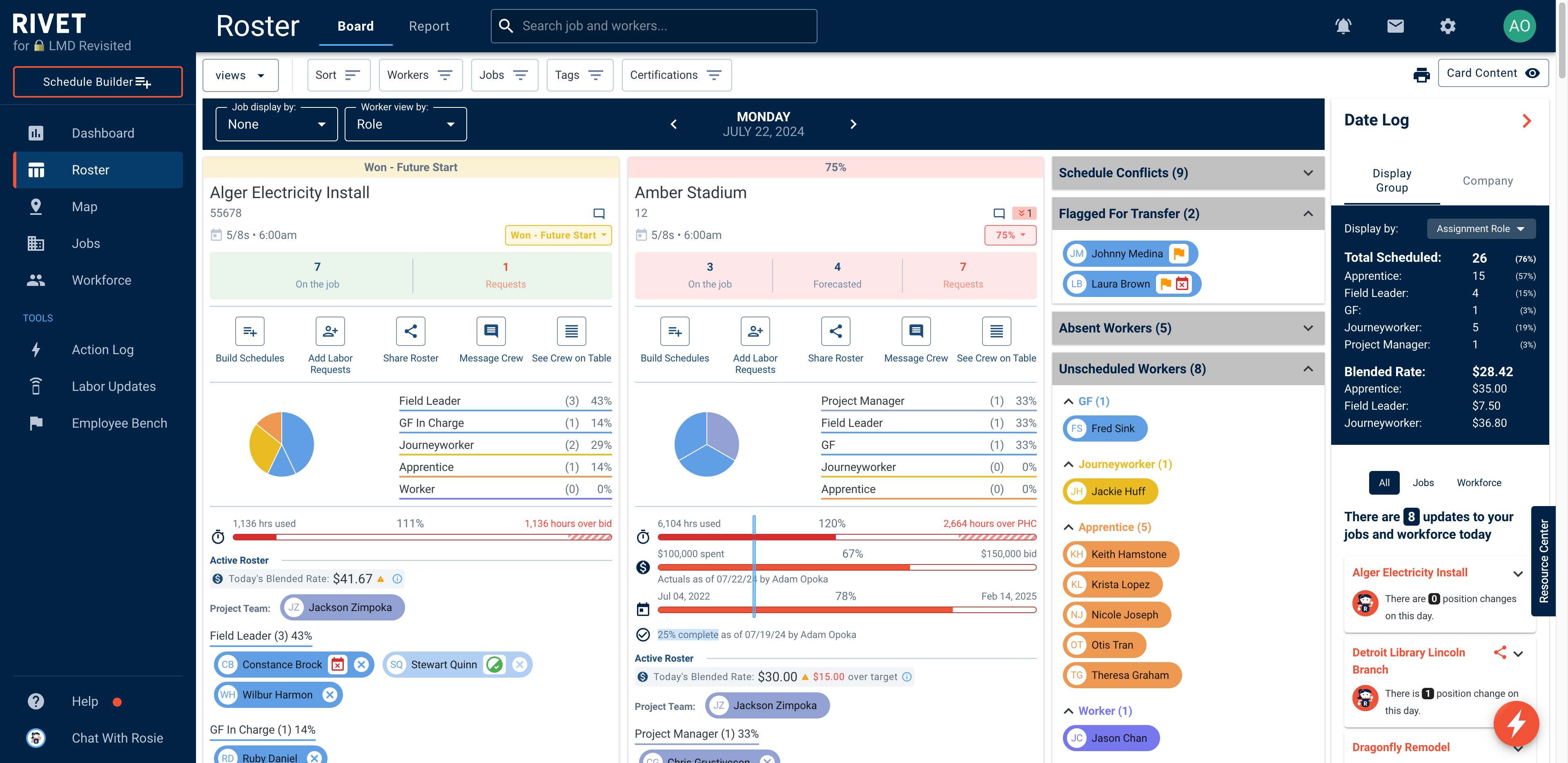Open Employee Bench in sidebar
The width and height of the screenshot is (1568, 763).
pos(98,423)
